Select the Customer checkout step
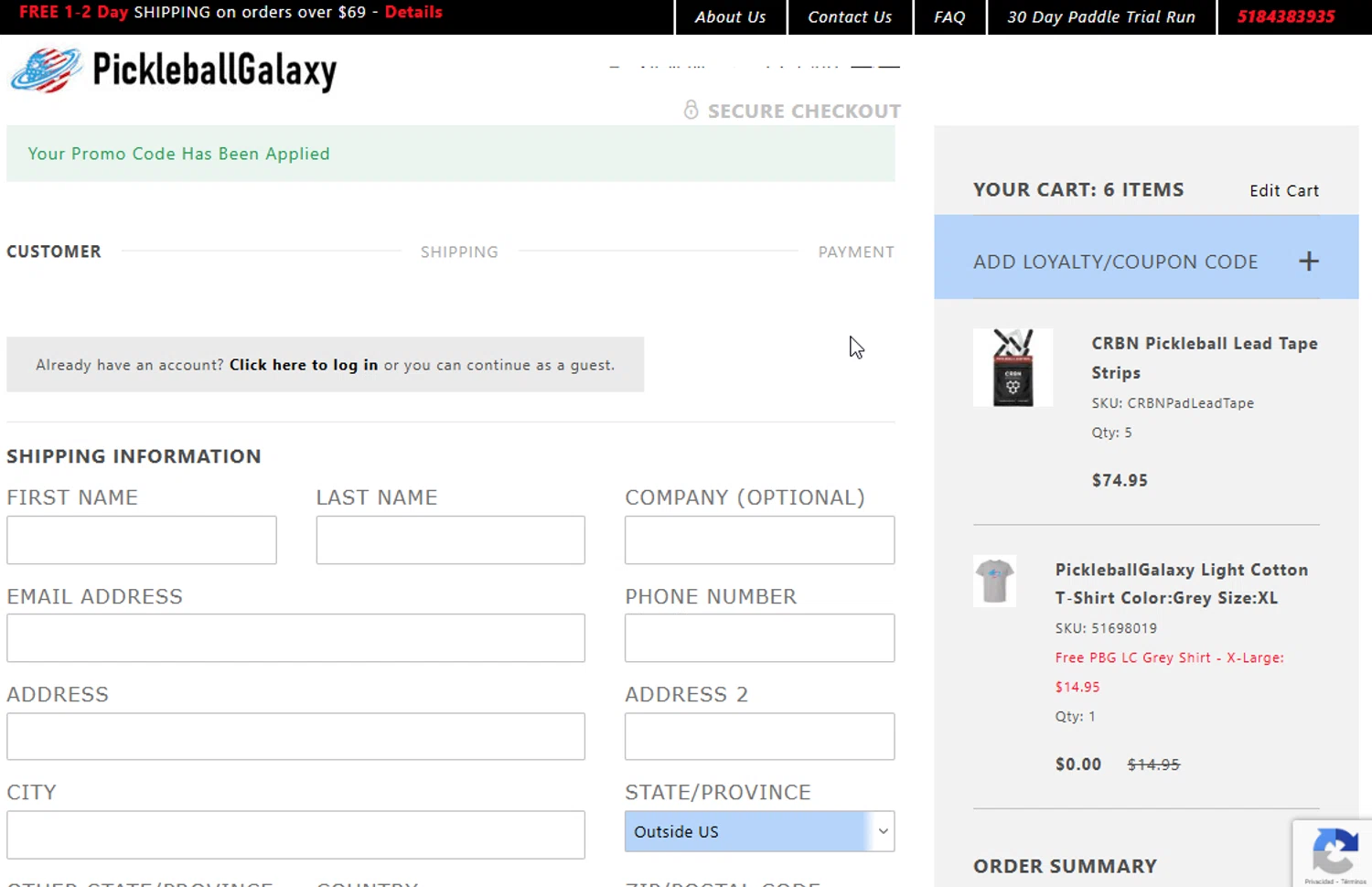The height and width of the screenshot is (887, 1372). click(54, 251)
